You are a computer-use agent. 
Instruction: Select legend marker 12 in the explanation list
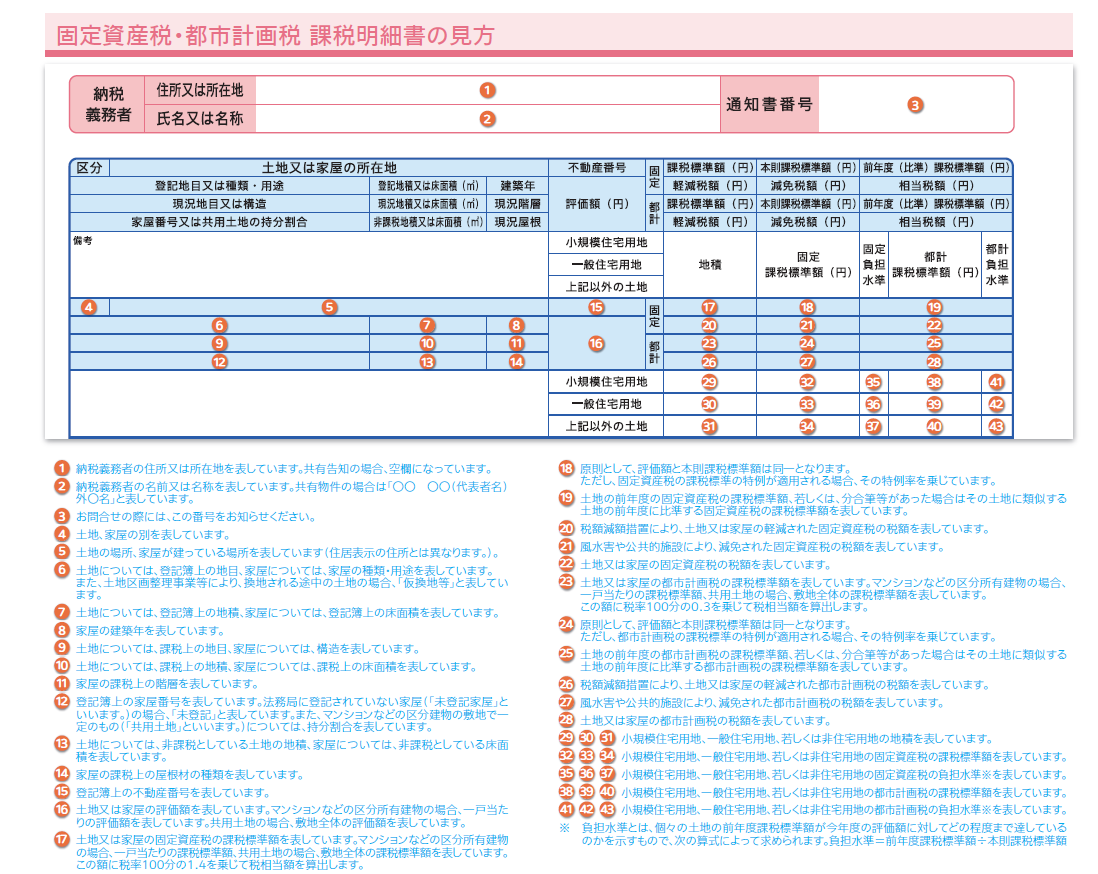point(62,702)
